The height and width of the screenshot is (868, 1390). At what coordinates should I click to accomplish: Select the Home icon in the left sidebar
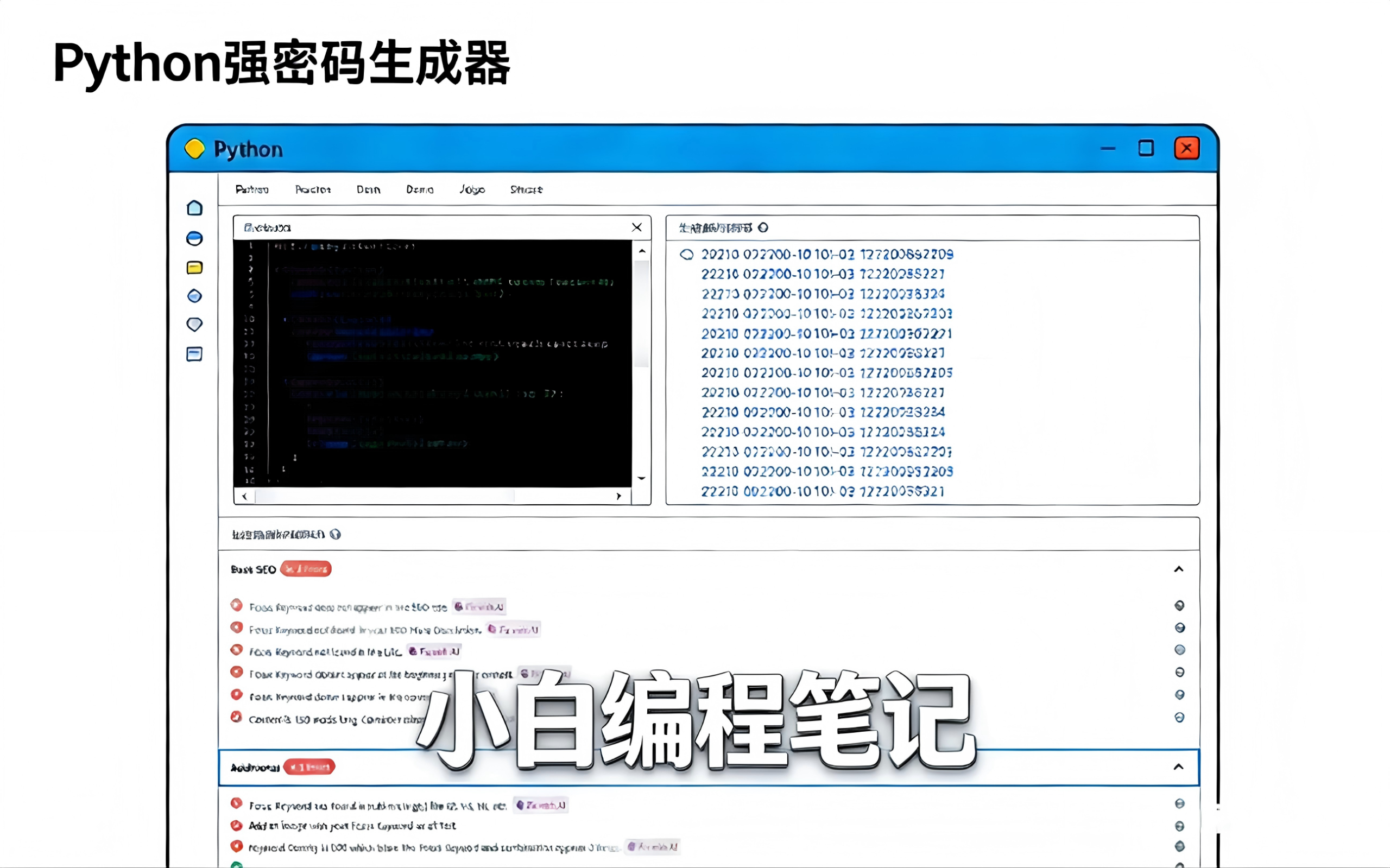[194, 208]
